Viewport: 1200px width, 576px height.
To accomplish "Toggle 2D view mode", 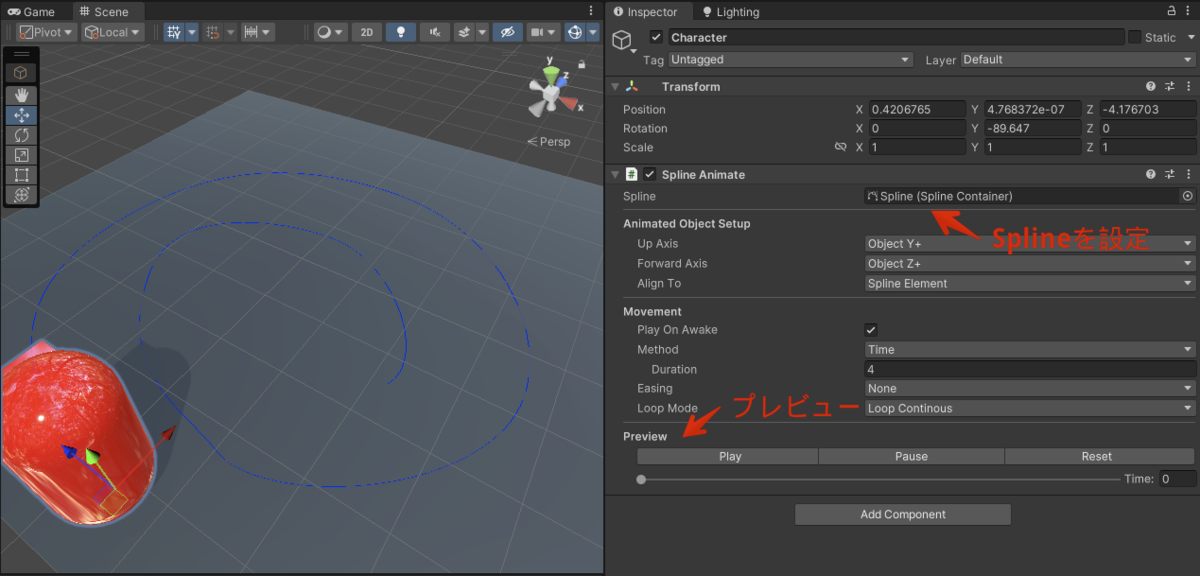I will tap(367, 32).
